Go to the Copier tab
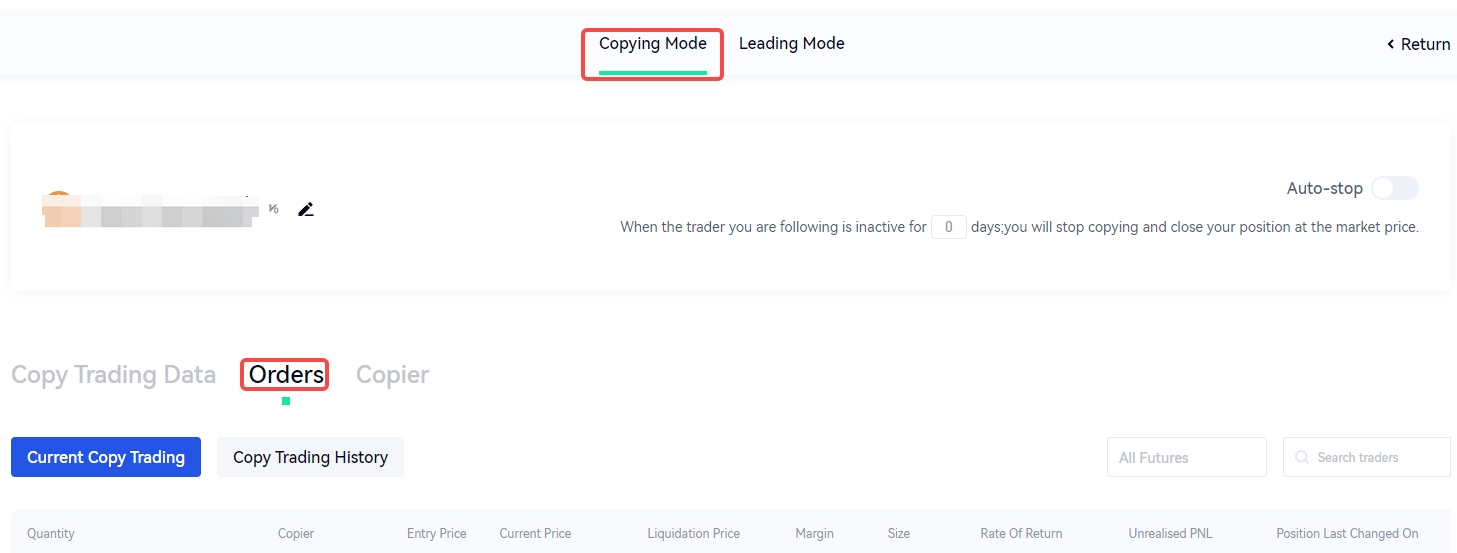This screenshot has width=1457, height=553. point(392,375)
